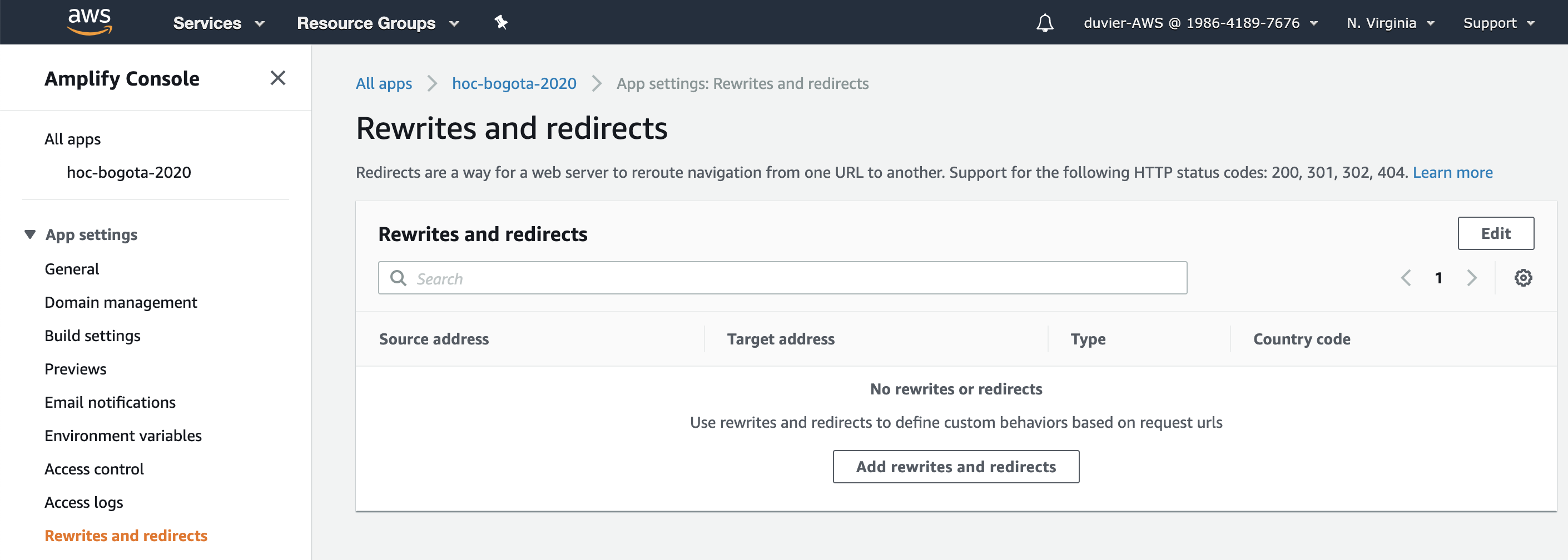Select page number 1
1568x560 pixels.
click(1438, 278)
